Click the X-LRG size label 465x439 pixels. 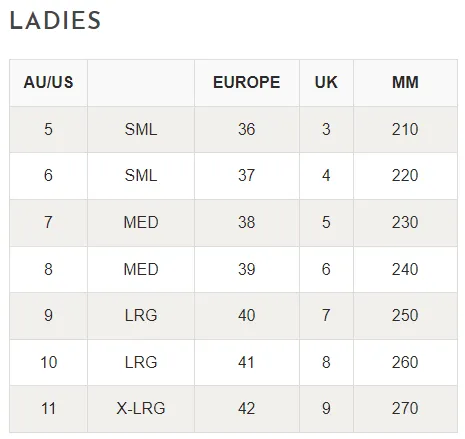coord(141,409)
